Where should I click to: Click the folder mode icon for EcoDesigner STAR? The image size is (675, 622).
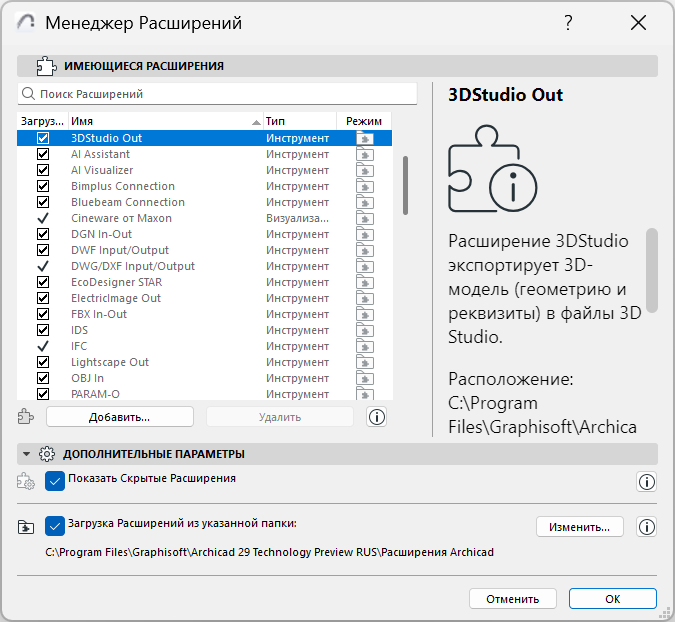(365, 282)
